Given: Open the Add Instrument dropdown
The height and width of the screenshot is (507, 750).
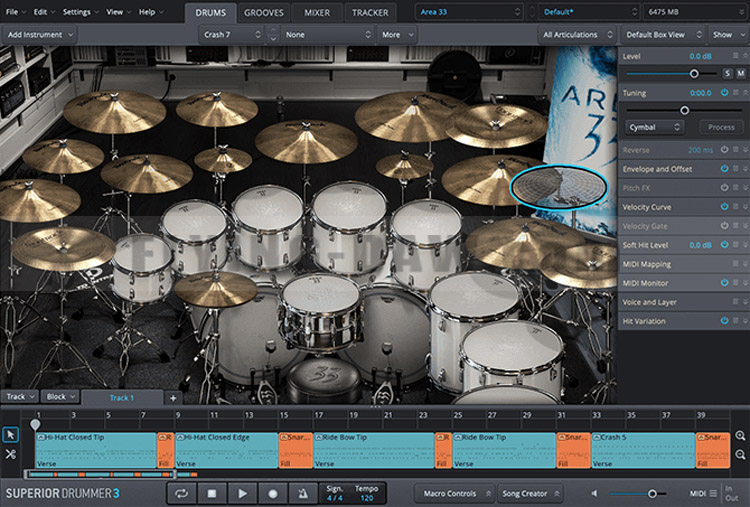Looking at the screenshot, I should click(x=40, y=34).
